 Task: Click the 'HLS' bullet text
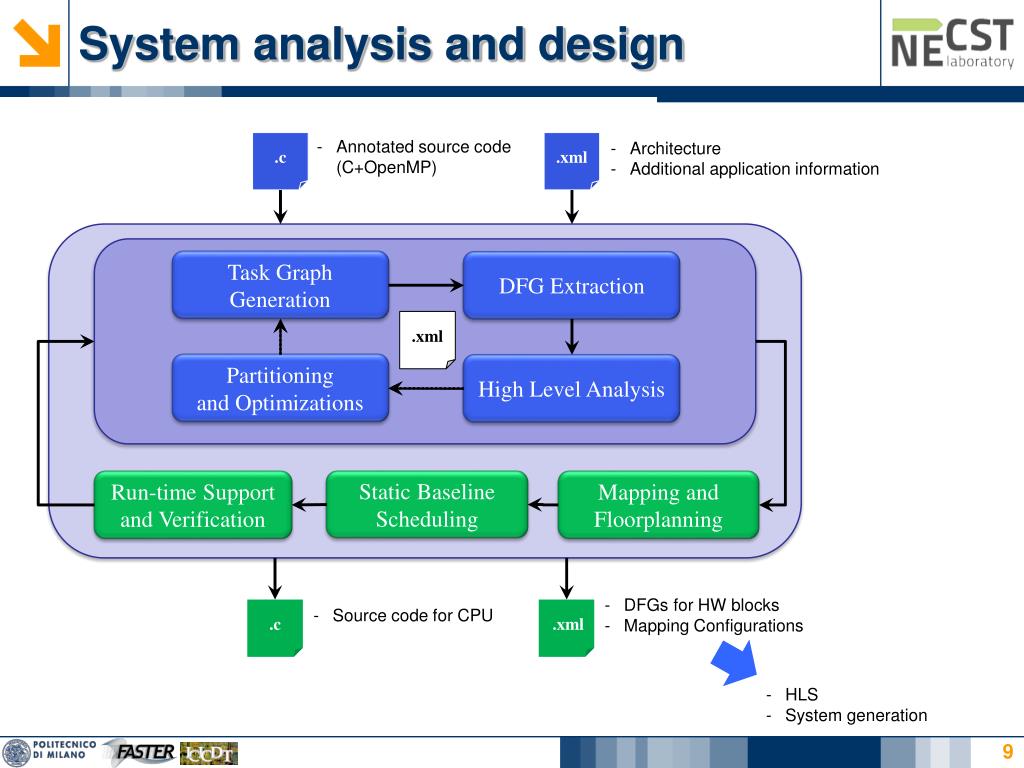801,694
